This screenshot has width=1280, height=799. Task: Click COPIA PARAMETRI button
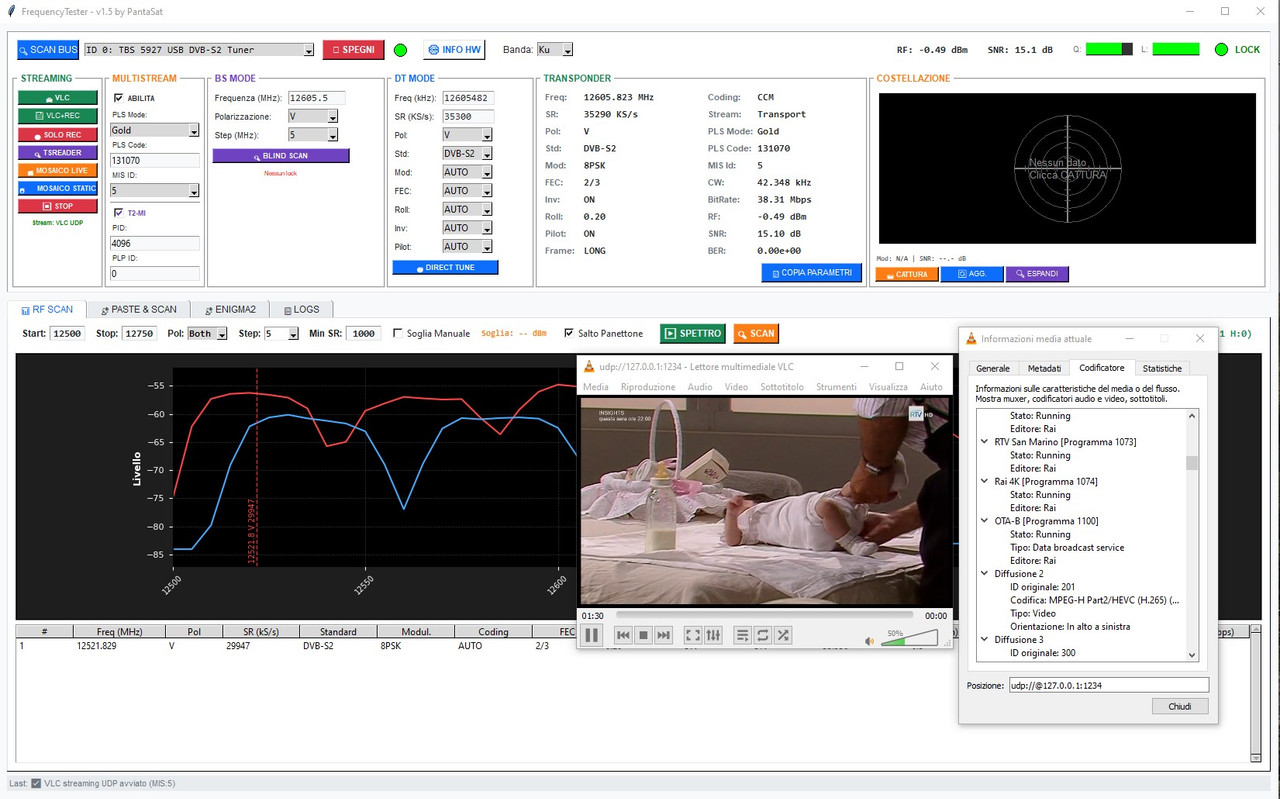812,272
